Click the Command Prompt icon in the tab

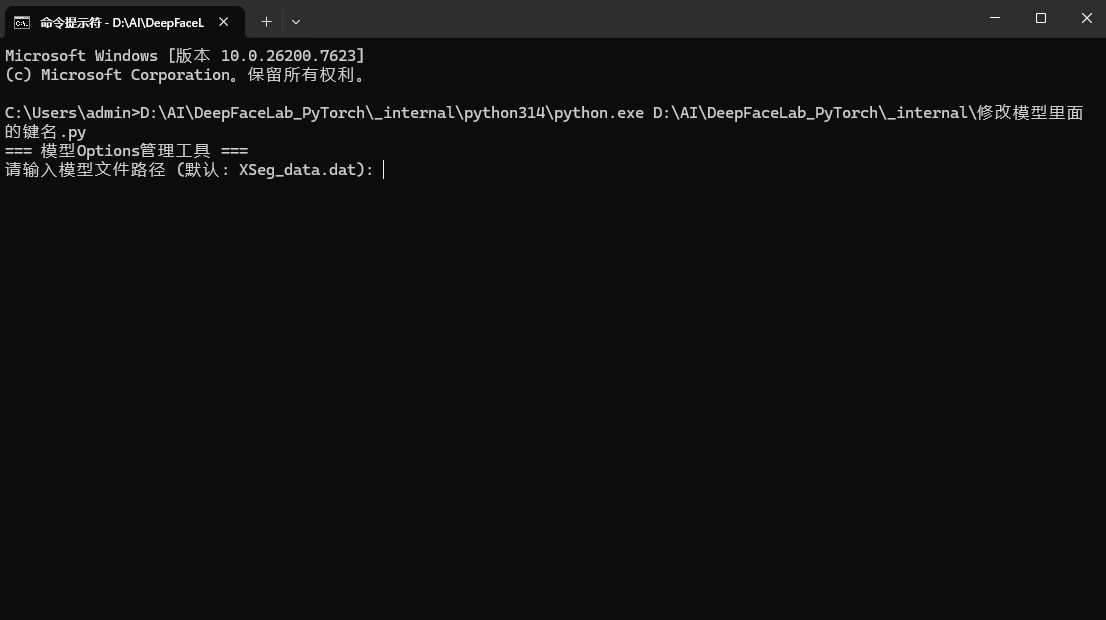click(x=21, y=21)
